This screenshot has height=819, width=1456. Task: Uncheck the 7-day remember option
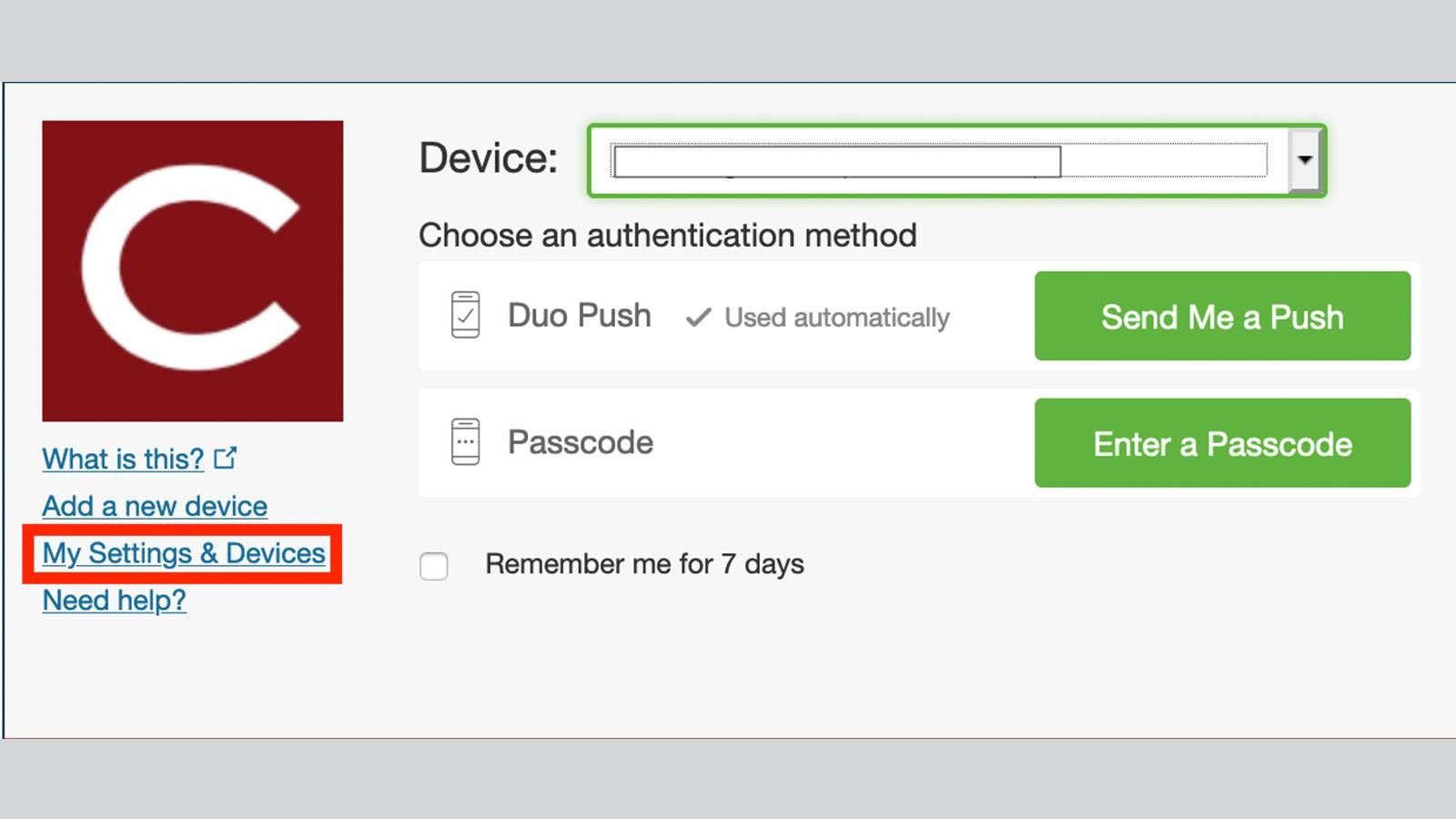tap(433, 565)
